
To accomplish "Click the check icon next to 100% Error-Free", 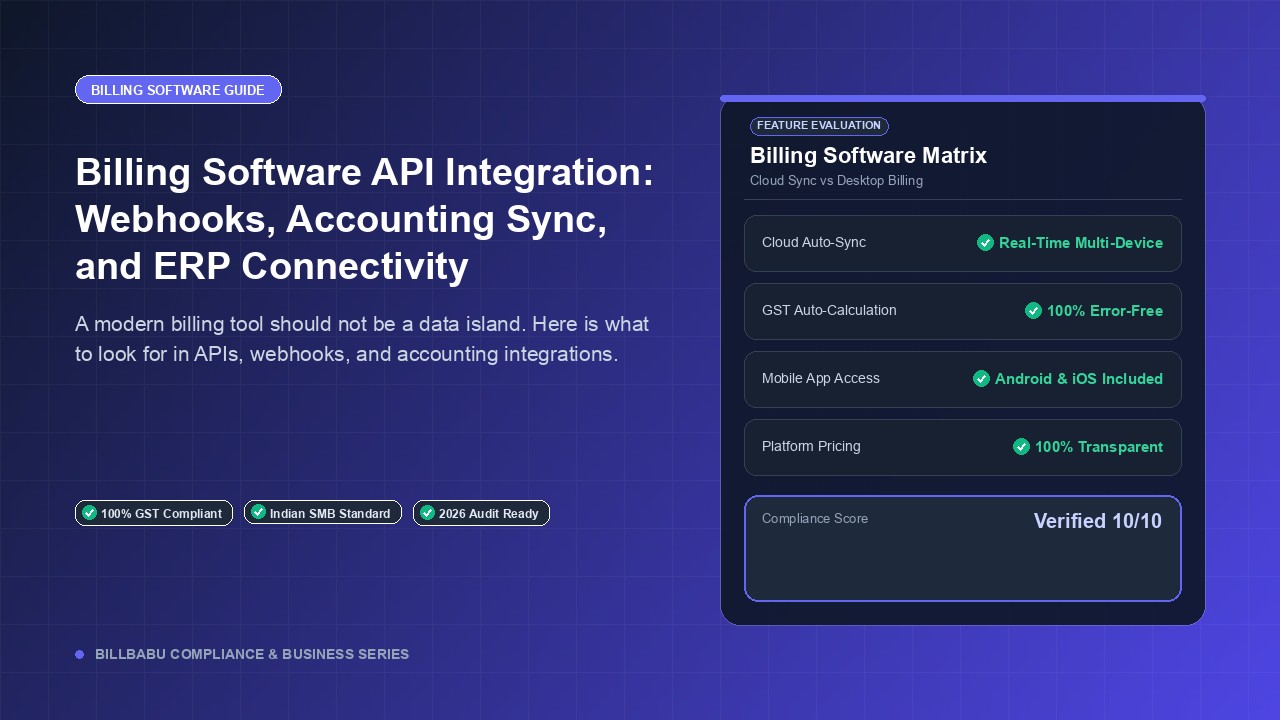I will [x=1033, y=311].
